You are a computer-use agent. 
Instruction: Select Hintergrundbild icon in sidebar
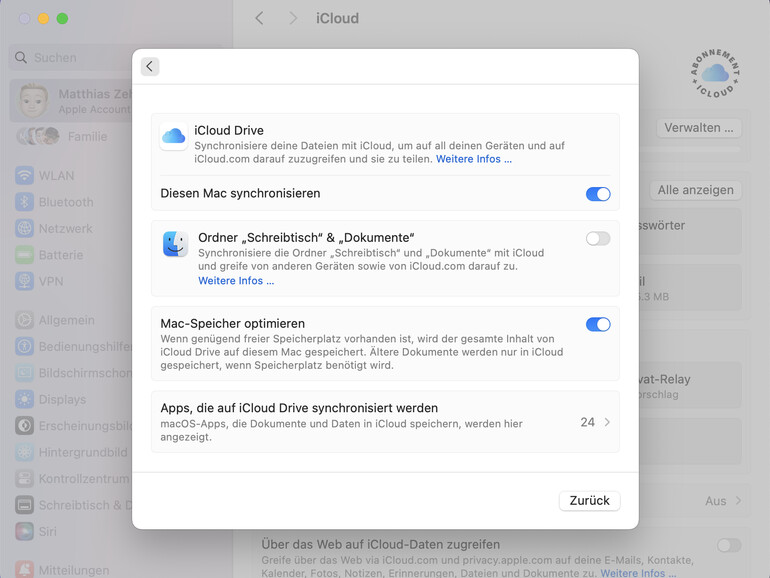click(24, 452)
